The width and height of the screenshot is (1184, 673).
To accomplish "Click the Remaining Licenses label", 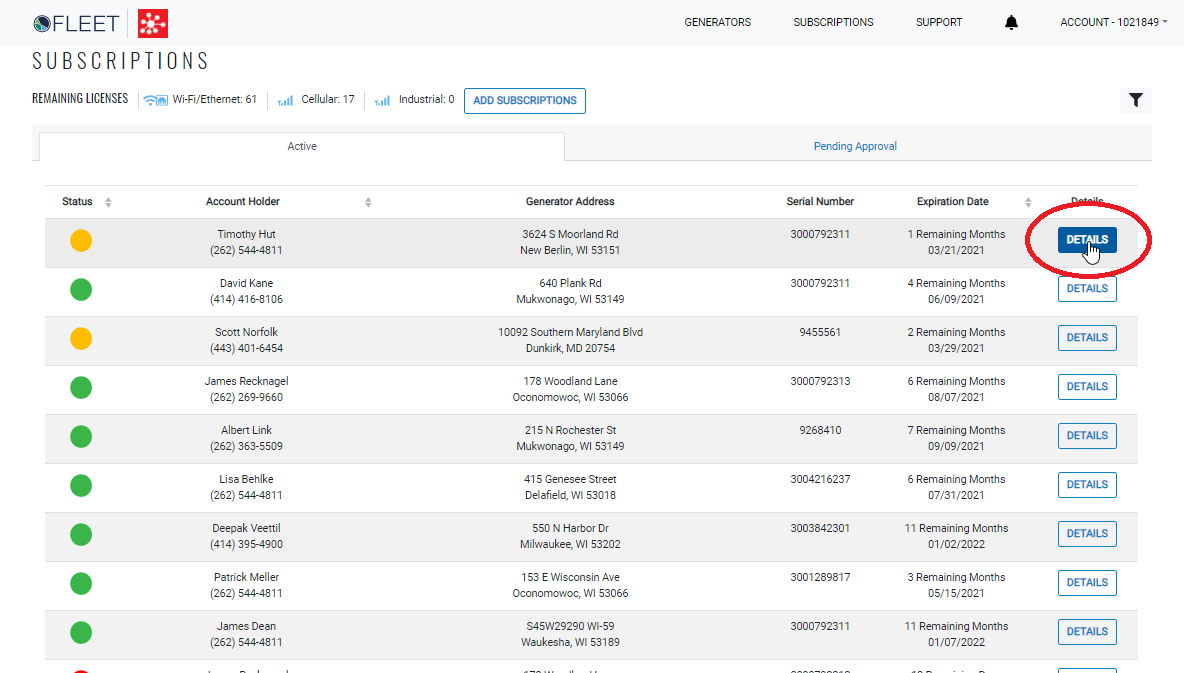I will (80, 99).
